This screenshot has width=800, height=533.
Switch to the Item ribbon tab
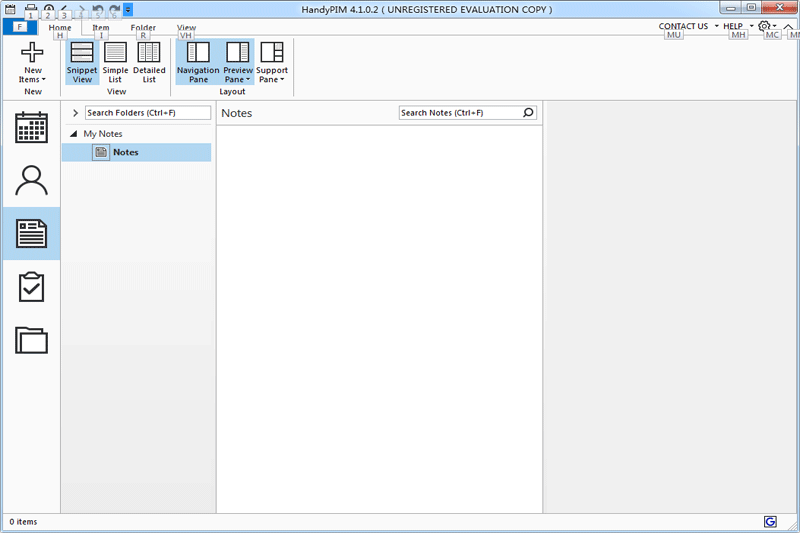pyautogui.click(x=101, y=28)
